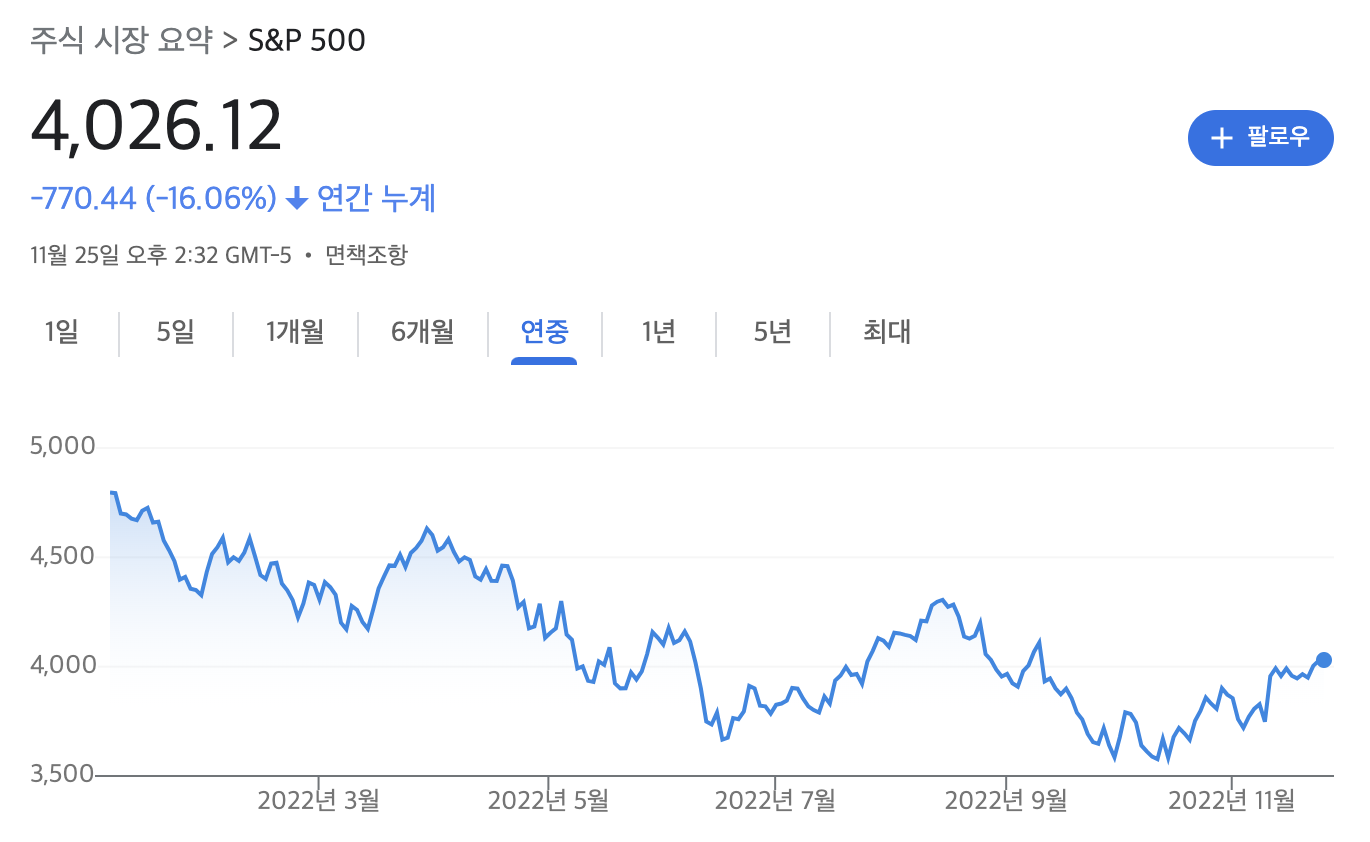The width and height of the screenshot is (1370, 842).
Task: Click the 2022년 9월 x-axis label
Action: coord(1006,801)
